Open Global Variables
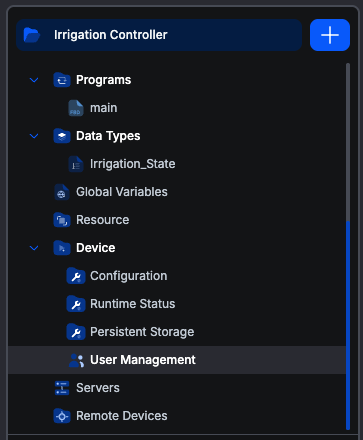The image size is (363, 440). point(122,192)
